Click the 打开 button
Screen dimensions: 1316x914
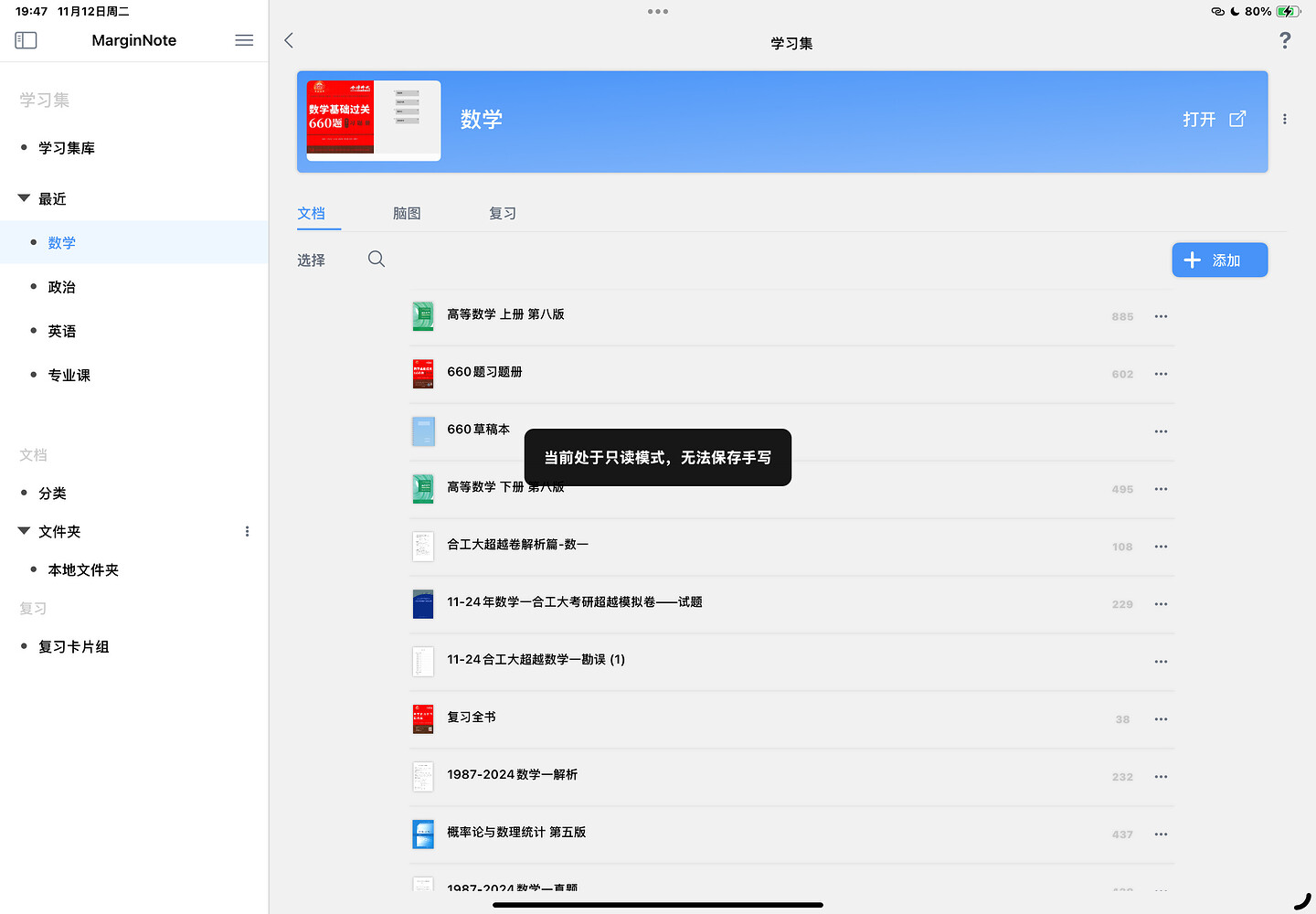pyautogui.click(x=1214, y=119)
